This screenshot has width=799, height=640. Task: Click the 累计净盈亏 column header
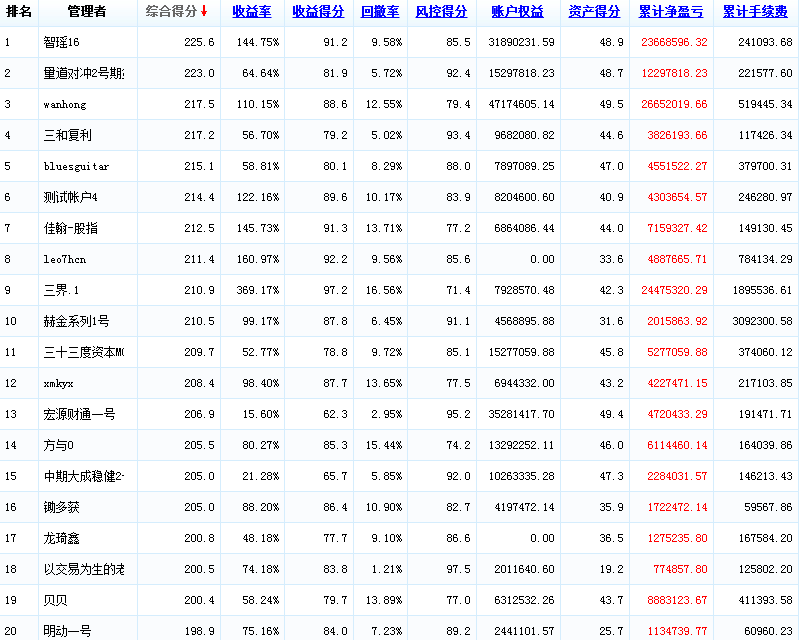click(670, 12)
